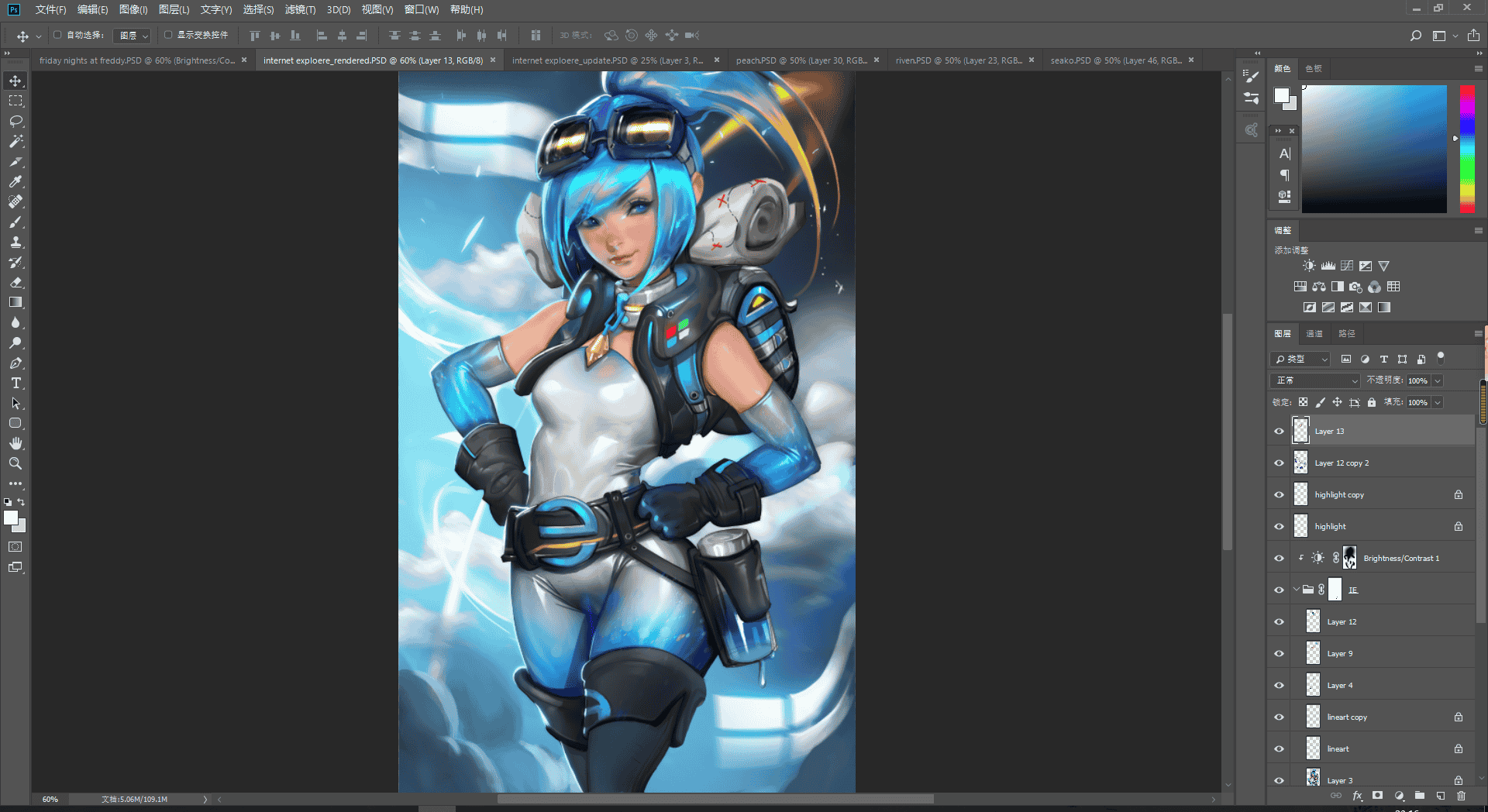1488x812 pixels.
Task: Close the internet exploere_rendered.PSD tab
Action: (492, 60)
